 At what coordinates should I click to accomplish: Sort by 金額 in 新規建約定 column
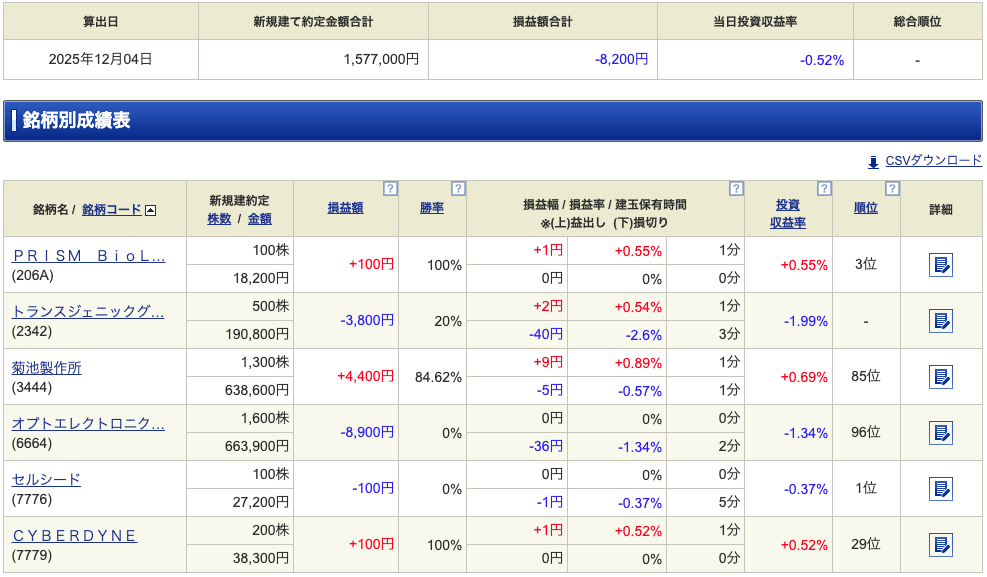259,219
